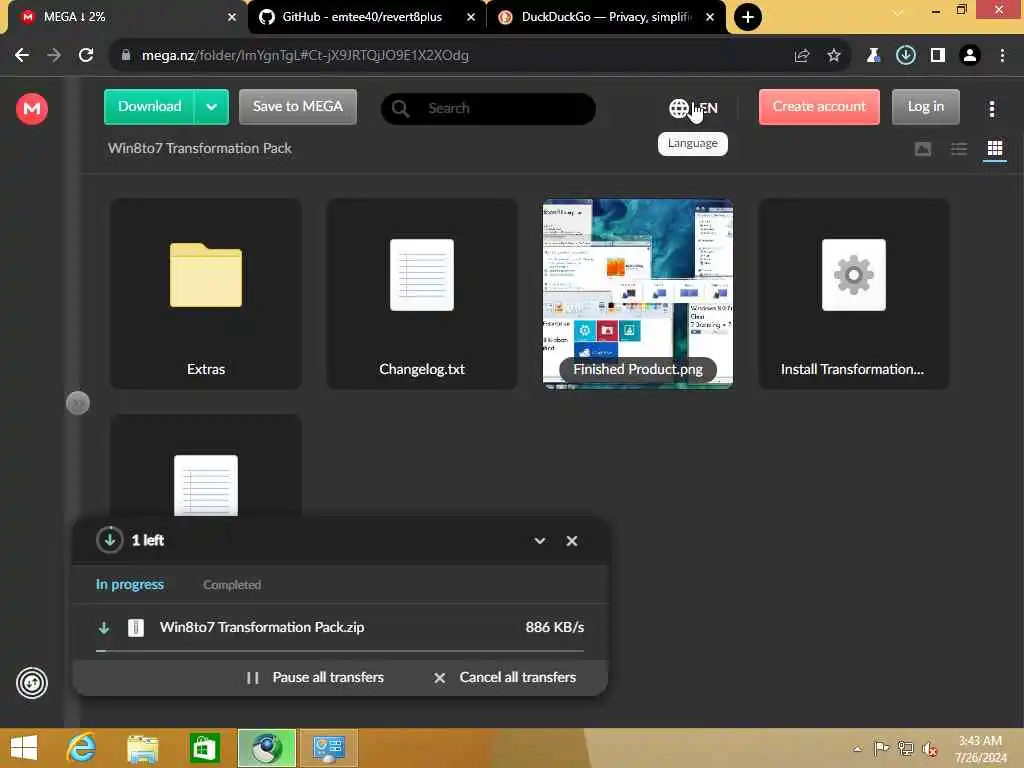
Task: Click the share page icon in address bar
Action: point(802,56)
